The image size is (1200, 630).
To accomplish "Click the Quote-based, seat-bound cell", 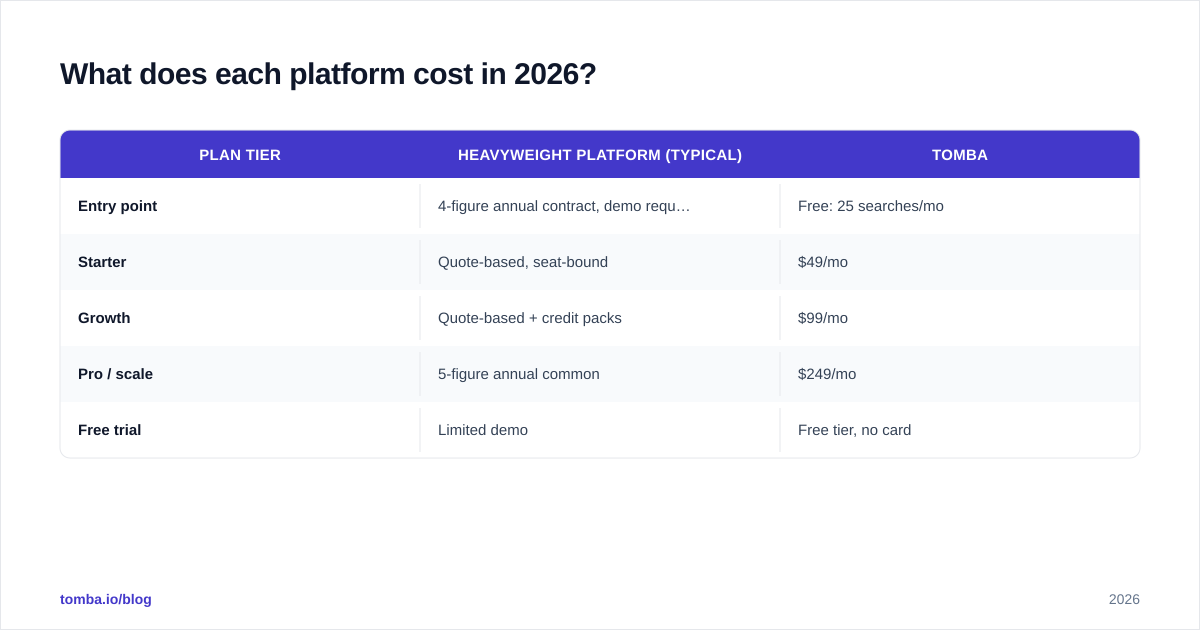I will pos(523,262).
